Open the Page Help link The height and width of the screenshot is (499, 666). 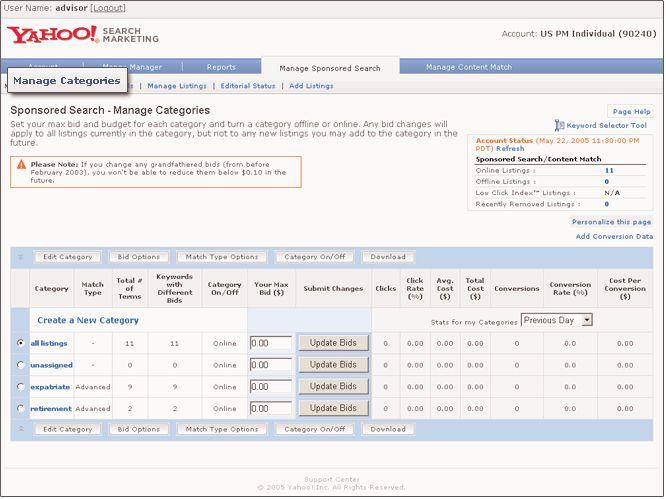click(x=632, y=112)
